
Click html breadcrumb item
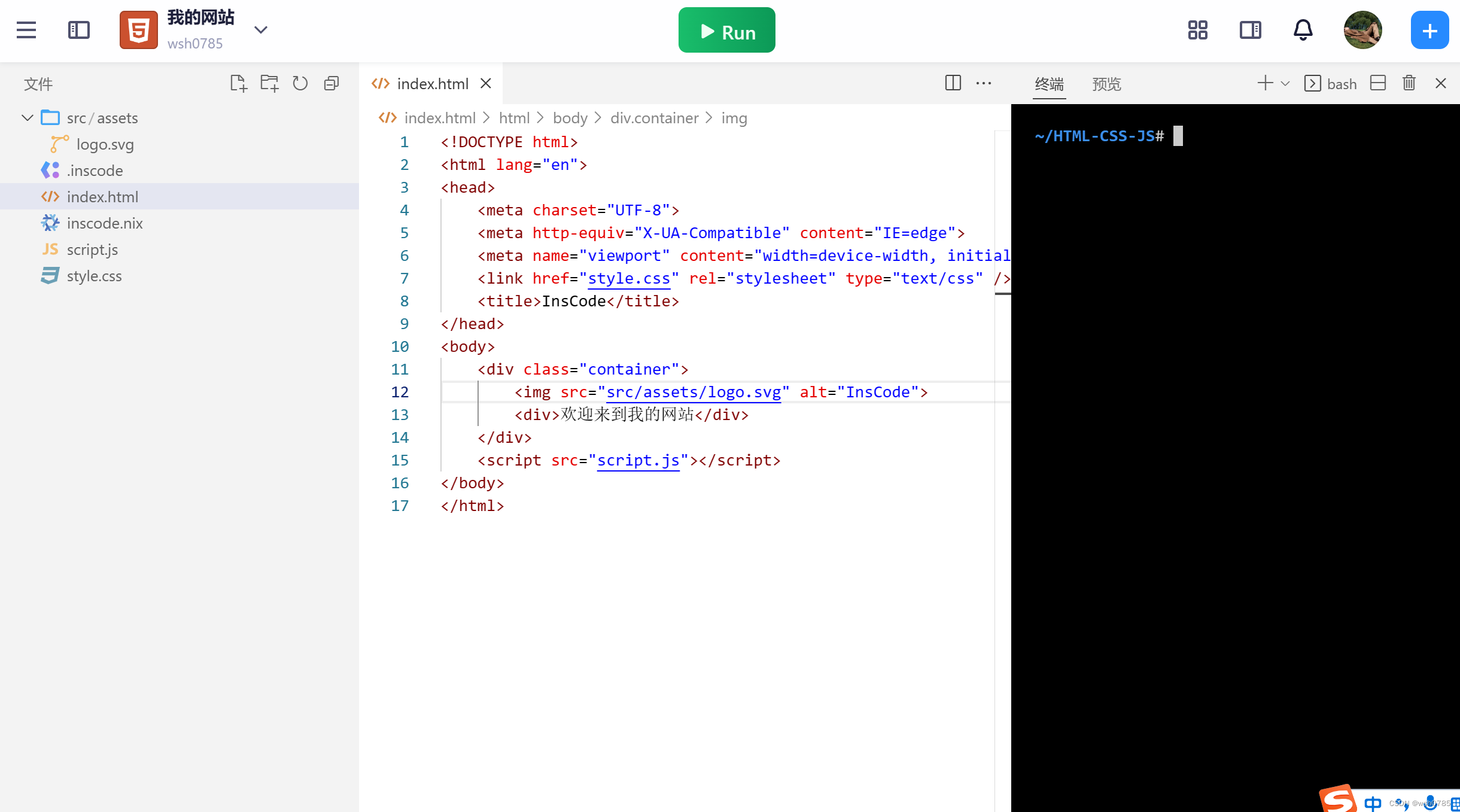click(514, 118)
